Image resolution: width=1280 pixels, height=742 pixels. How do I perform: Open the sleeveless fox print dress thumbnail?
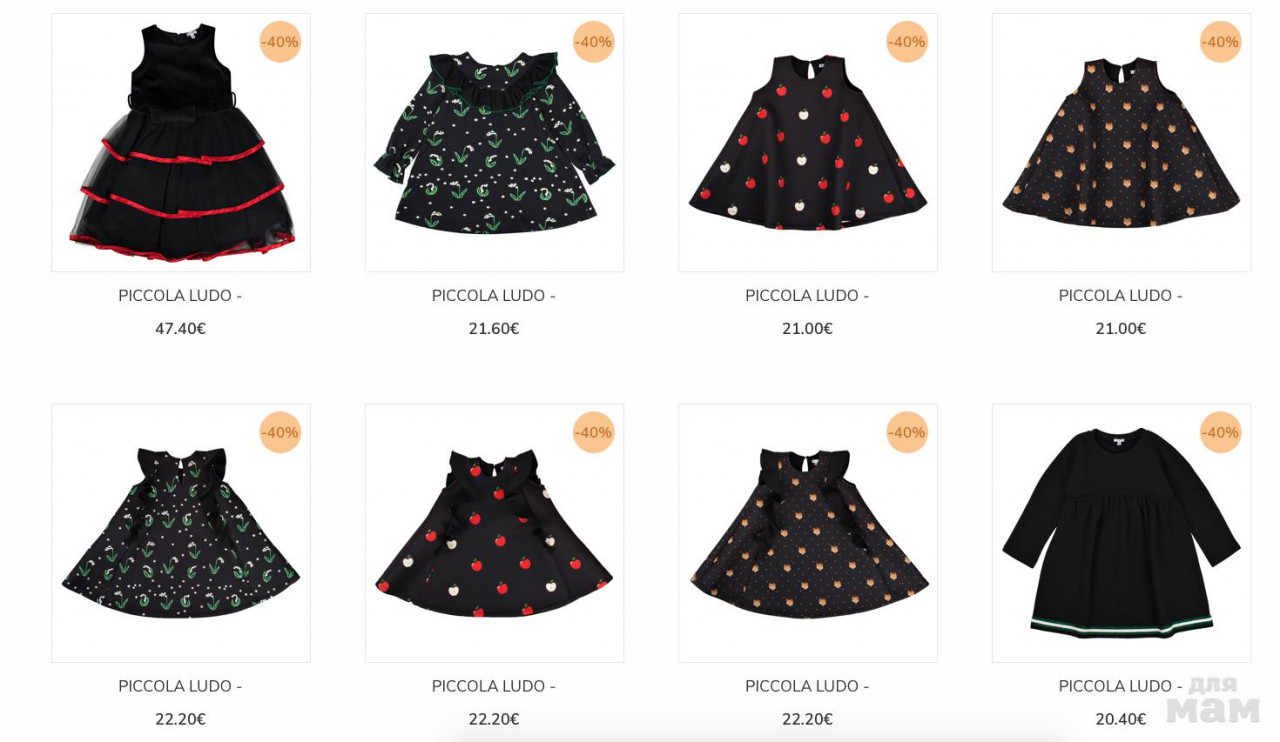(x=1121, y=142)
